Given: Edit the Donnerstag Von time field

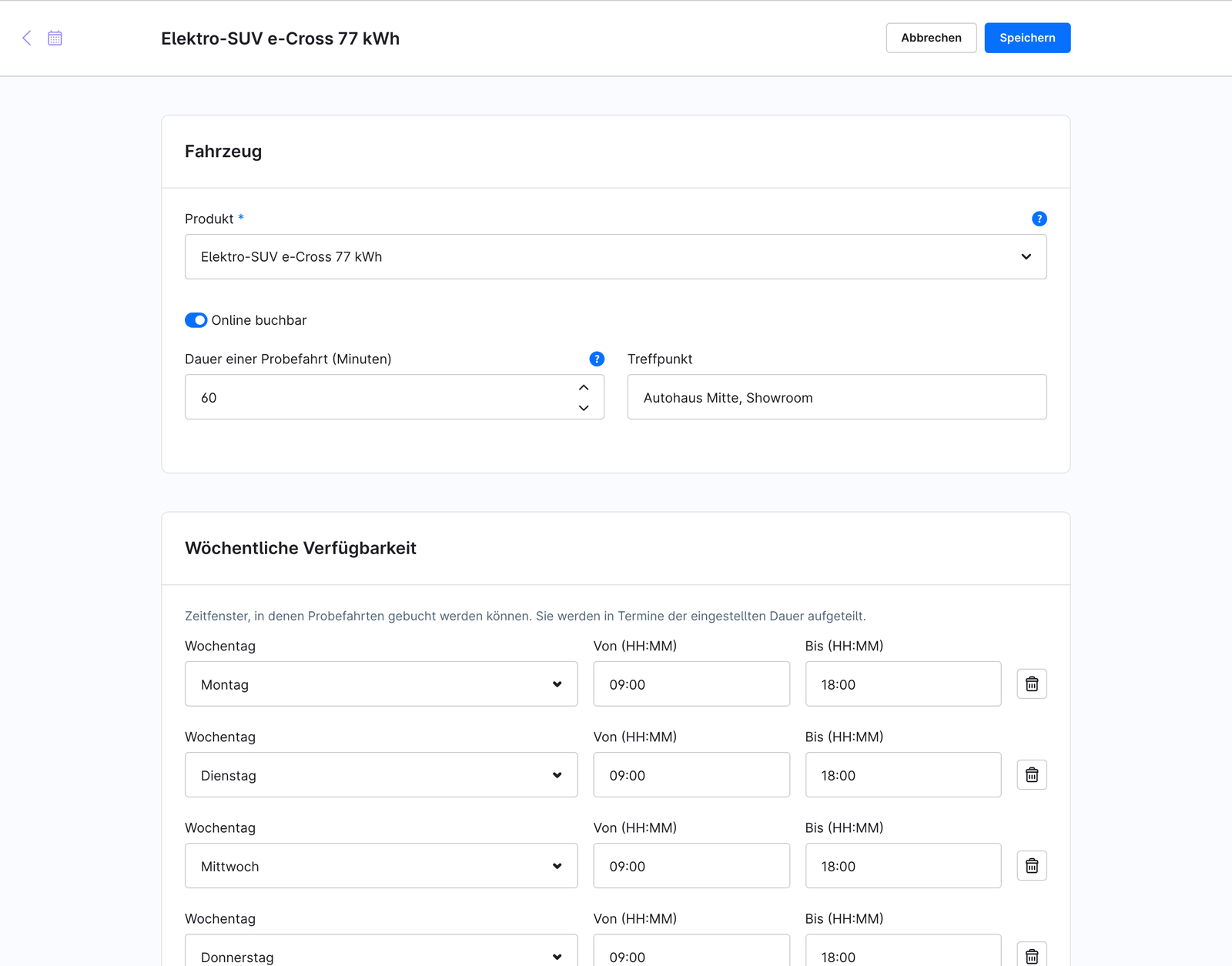Looking at the screenshot, I should pos(691,951).
